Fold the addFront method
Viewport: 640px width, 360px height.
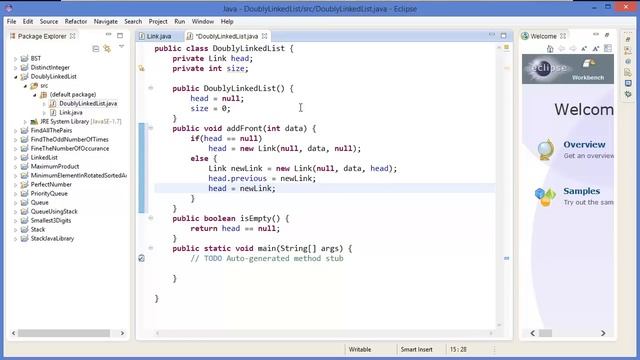coord(151,128)
